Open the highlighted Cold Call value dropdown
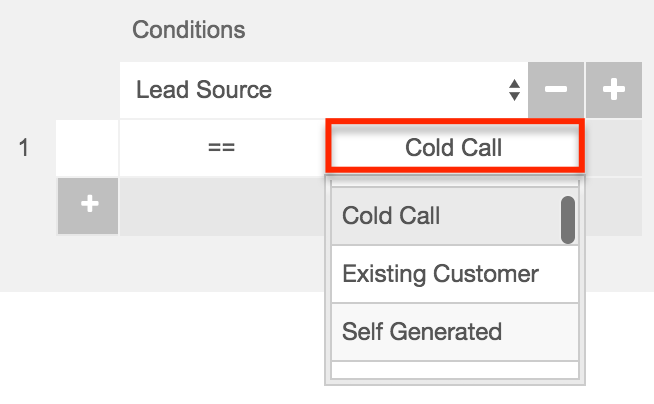Viewport: 654px width, 404px height. 453,148
